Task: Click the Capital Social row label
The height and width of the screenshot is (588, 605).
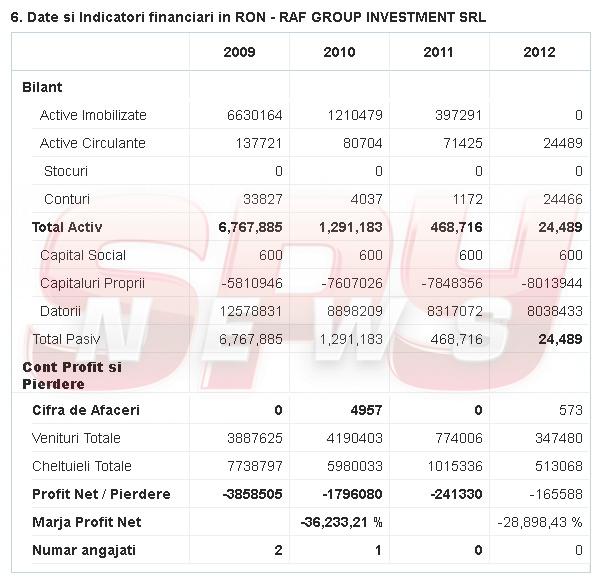Action: coord(83,255)
